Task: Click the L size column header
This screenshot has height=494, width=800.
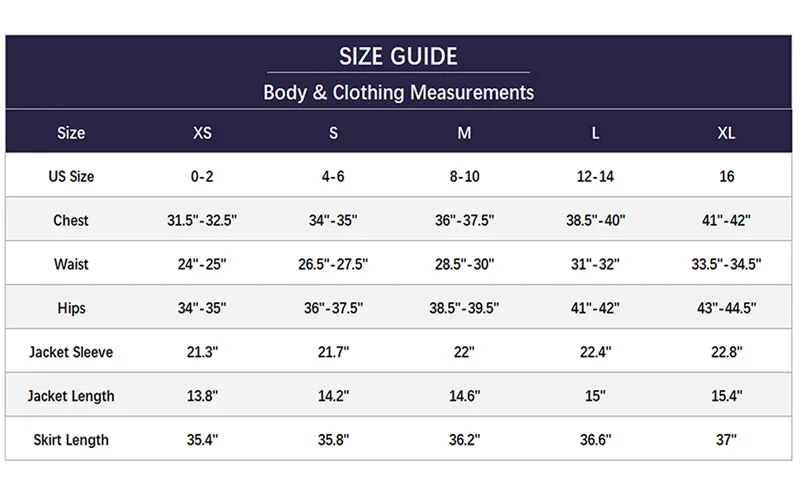Action: point(595,133)
